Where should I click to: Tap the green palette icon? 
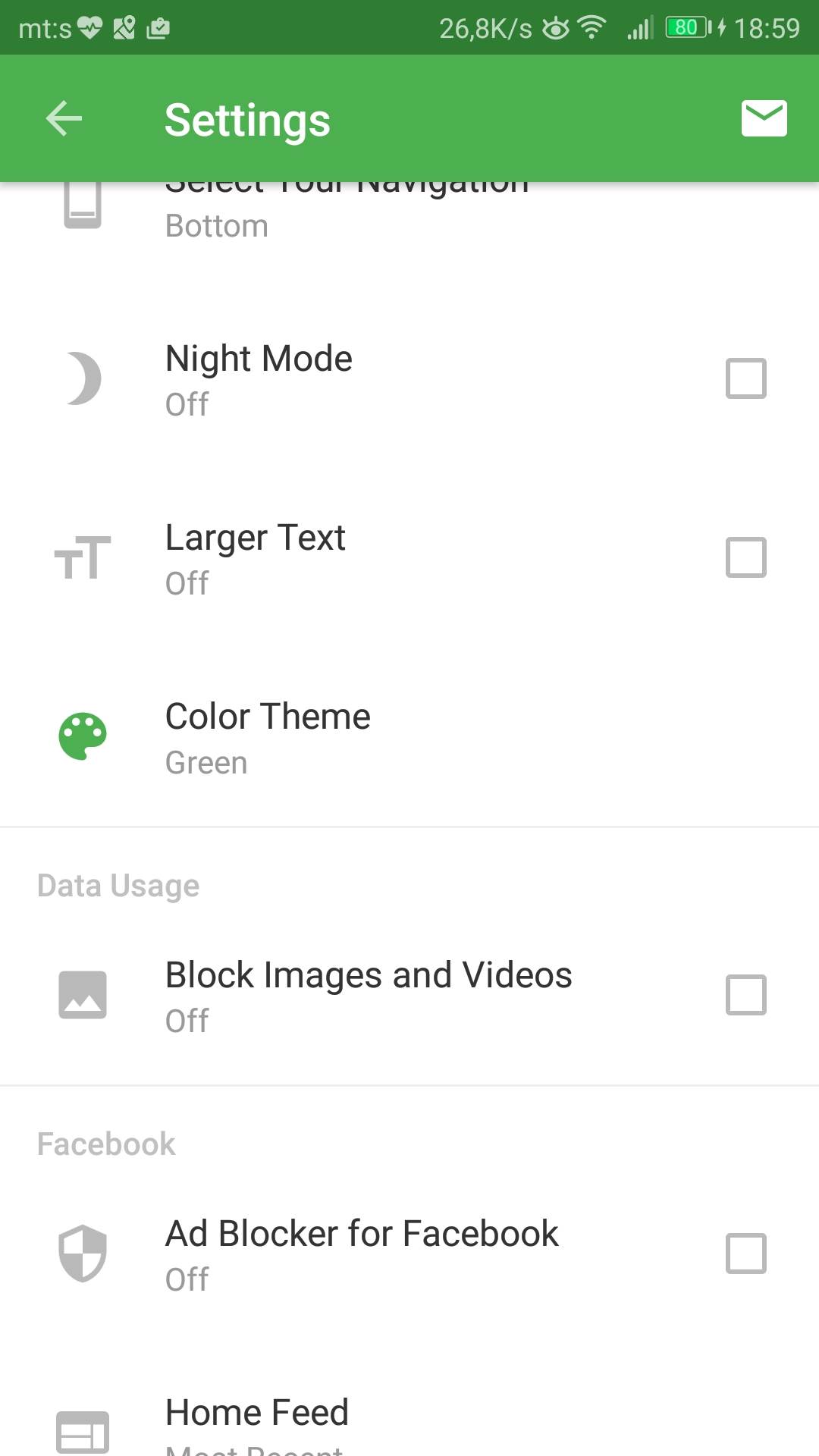[83, 736]
